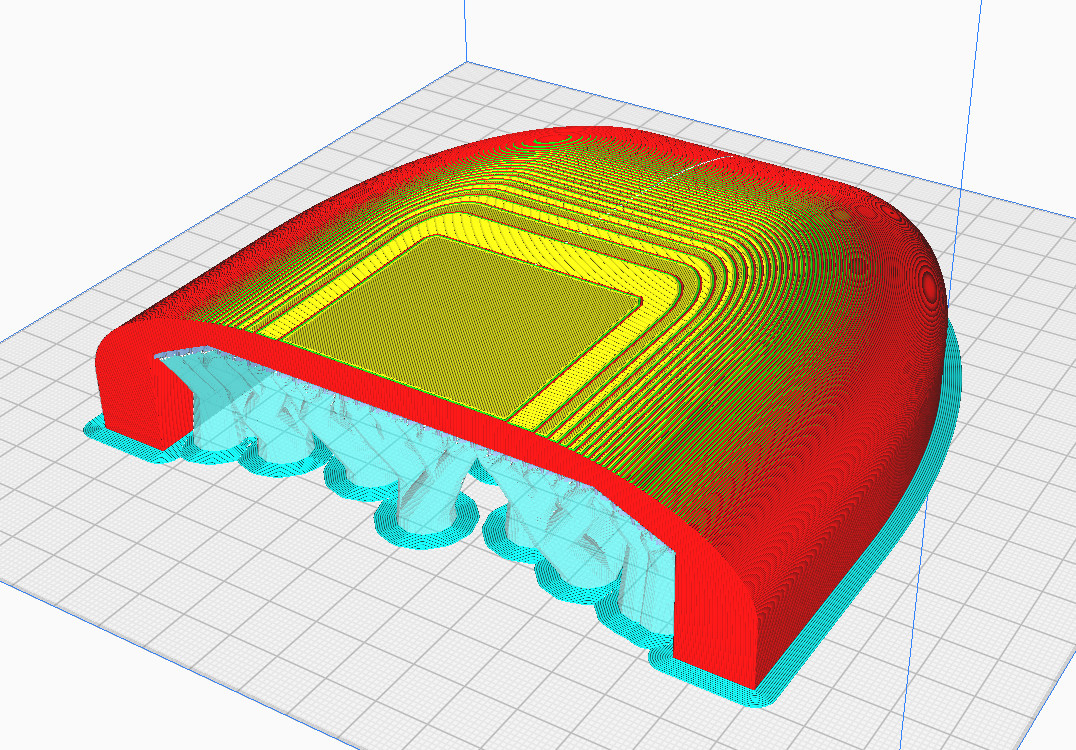The height and width of the screenshot is (750, 1076).
Task: Click the blue vertical line at top center-left
Action: pyautogui.click(x=466, y=30)
